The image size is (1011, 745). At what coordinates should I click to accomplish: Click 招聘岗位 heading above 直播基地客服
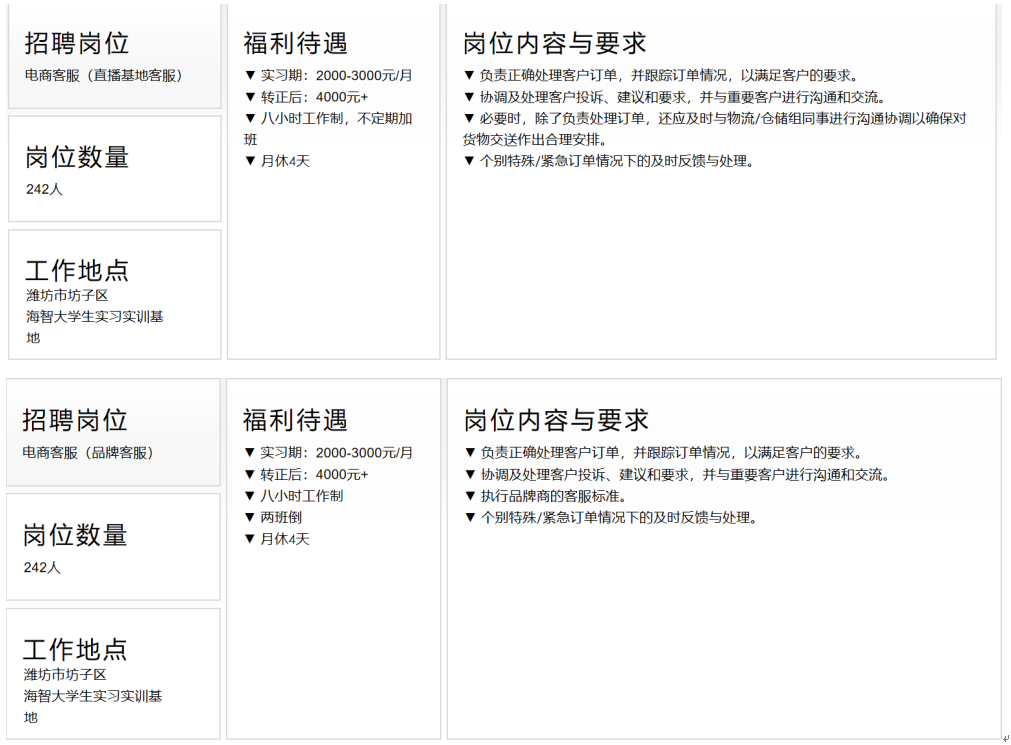point(77,43)
